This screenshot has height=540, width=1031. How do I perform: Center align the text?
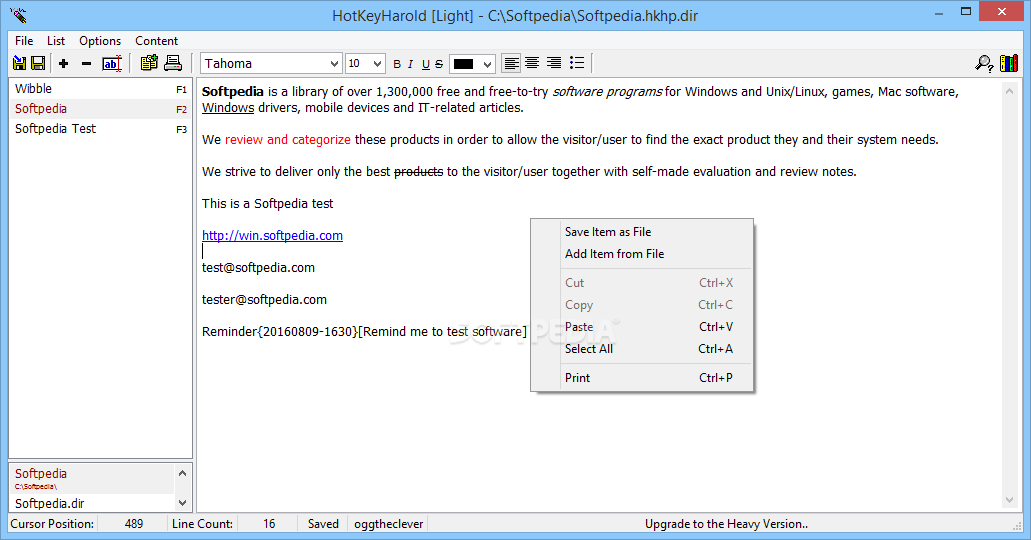click(x=532, y=63)
